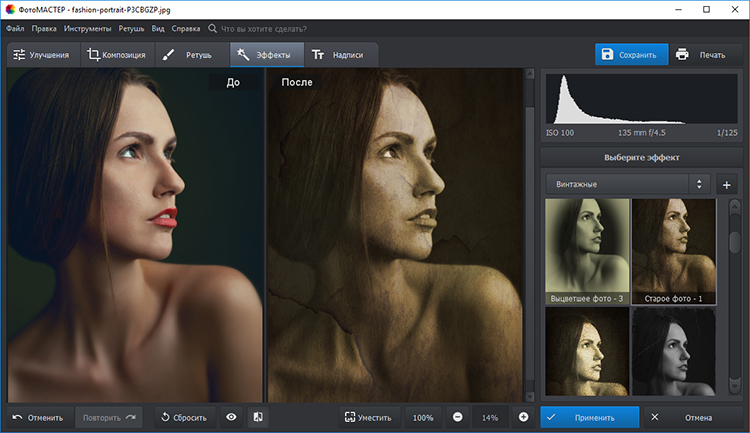Switch to the Надписи text tab

337,55
